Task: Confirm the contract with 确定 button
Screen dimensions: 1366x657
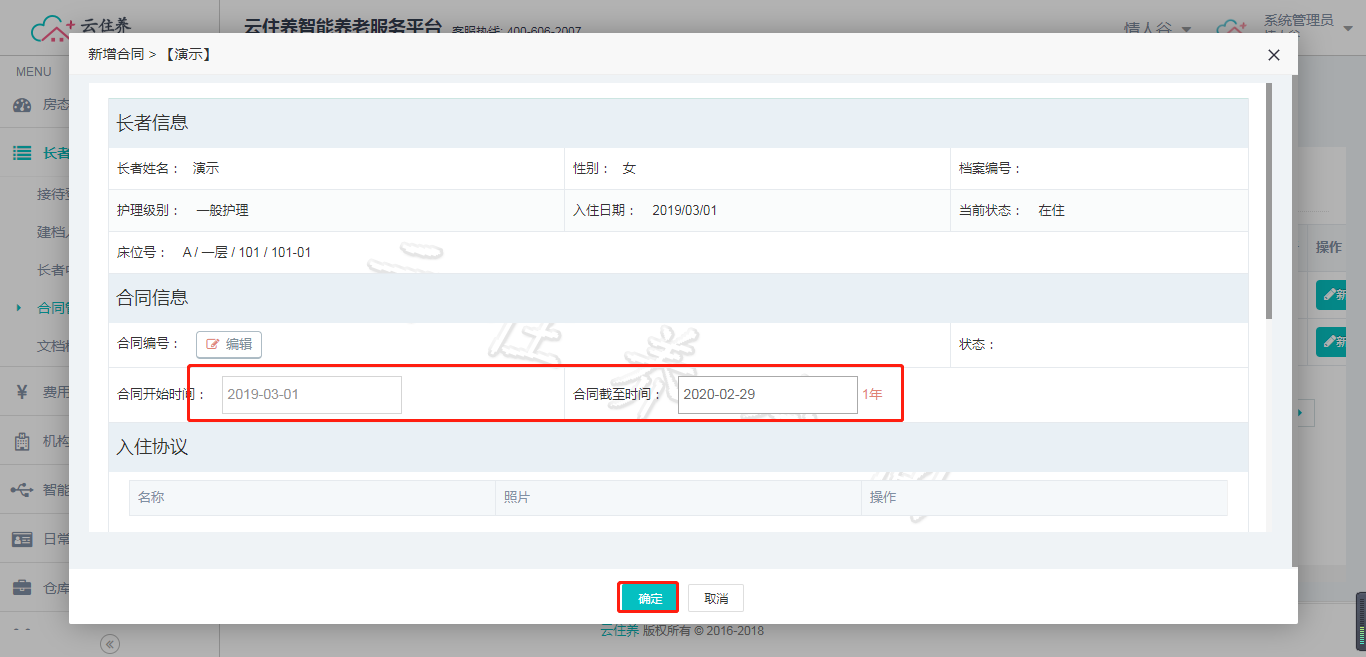Action: pos(649,598)
